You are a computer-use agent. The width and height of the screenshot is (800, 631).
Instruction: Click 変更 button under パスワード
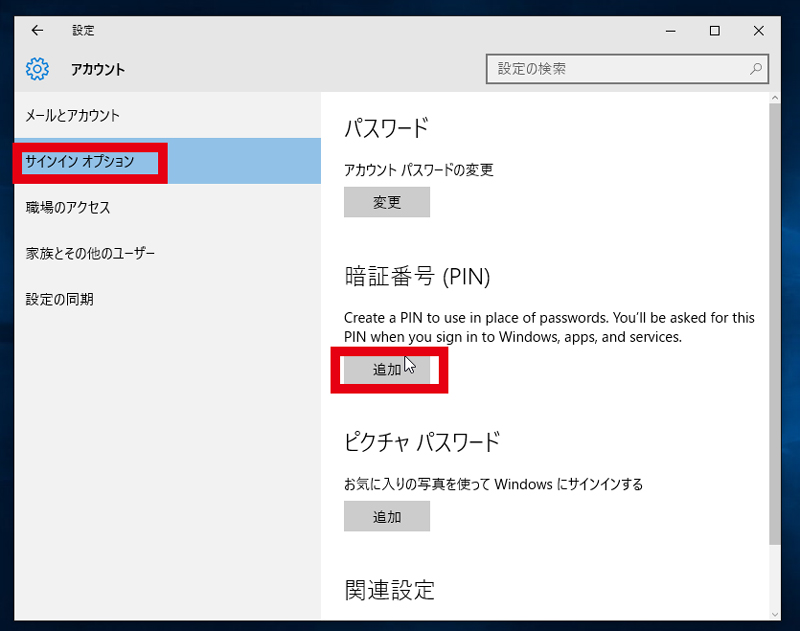click(387, 202)
